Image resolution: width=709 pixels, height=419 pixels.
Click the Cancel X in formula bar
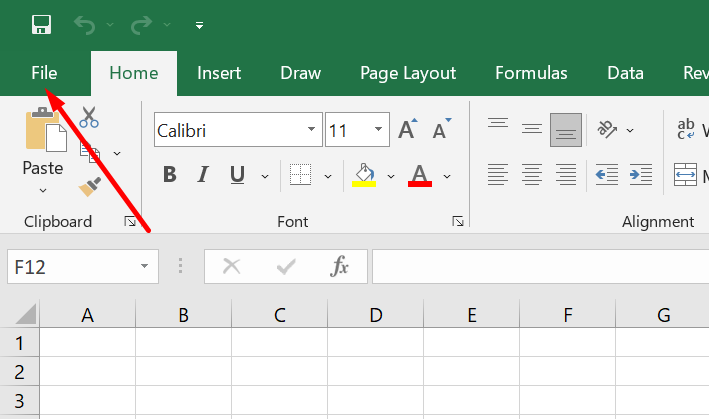click(232, 266)
